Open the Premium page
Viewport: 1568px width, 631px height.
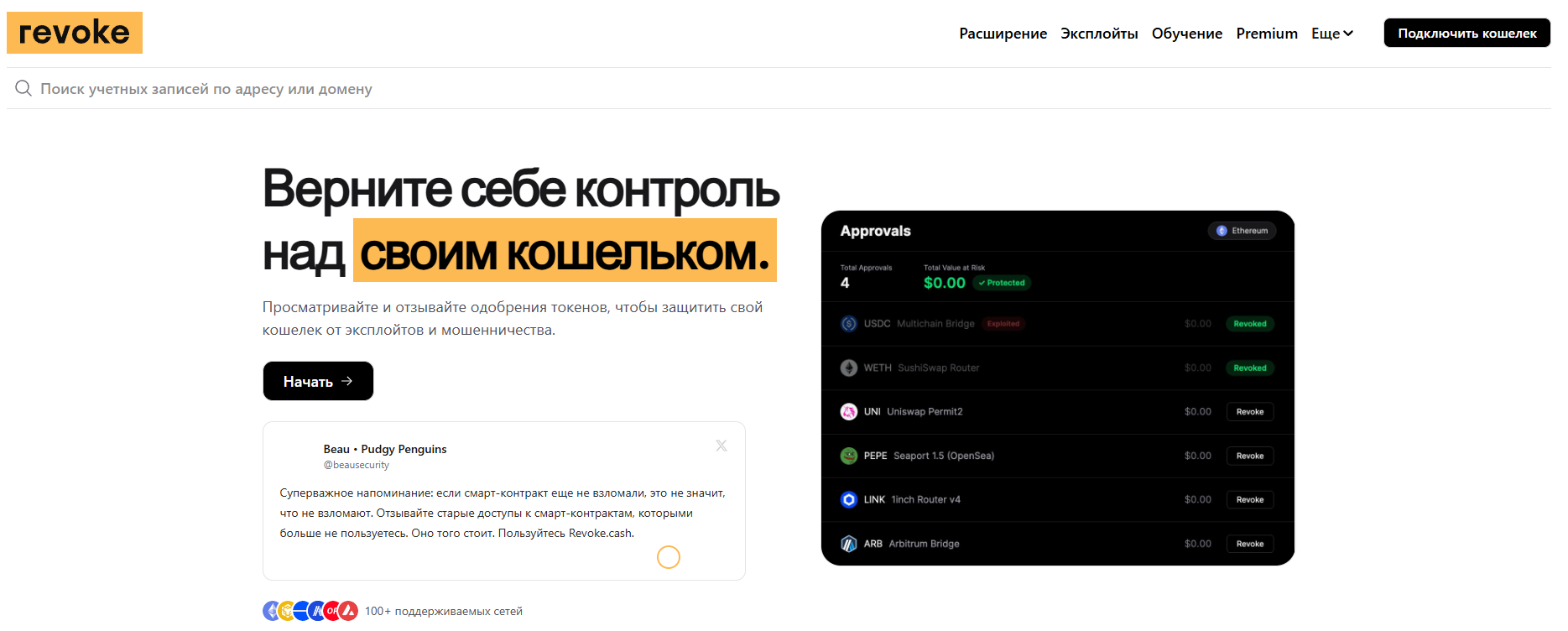1267,34
